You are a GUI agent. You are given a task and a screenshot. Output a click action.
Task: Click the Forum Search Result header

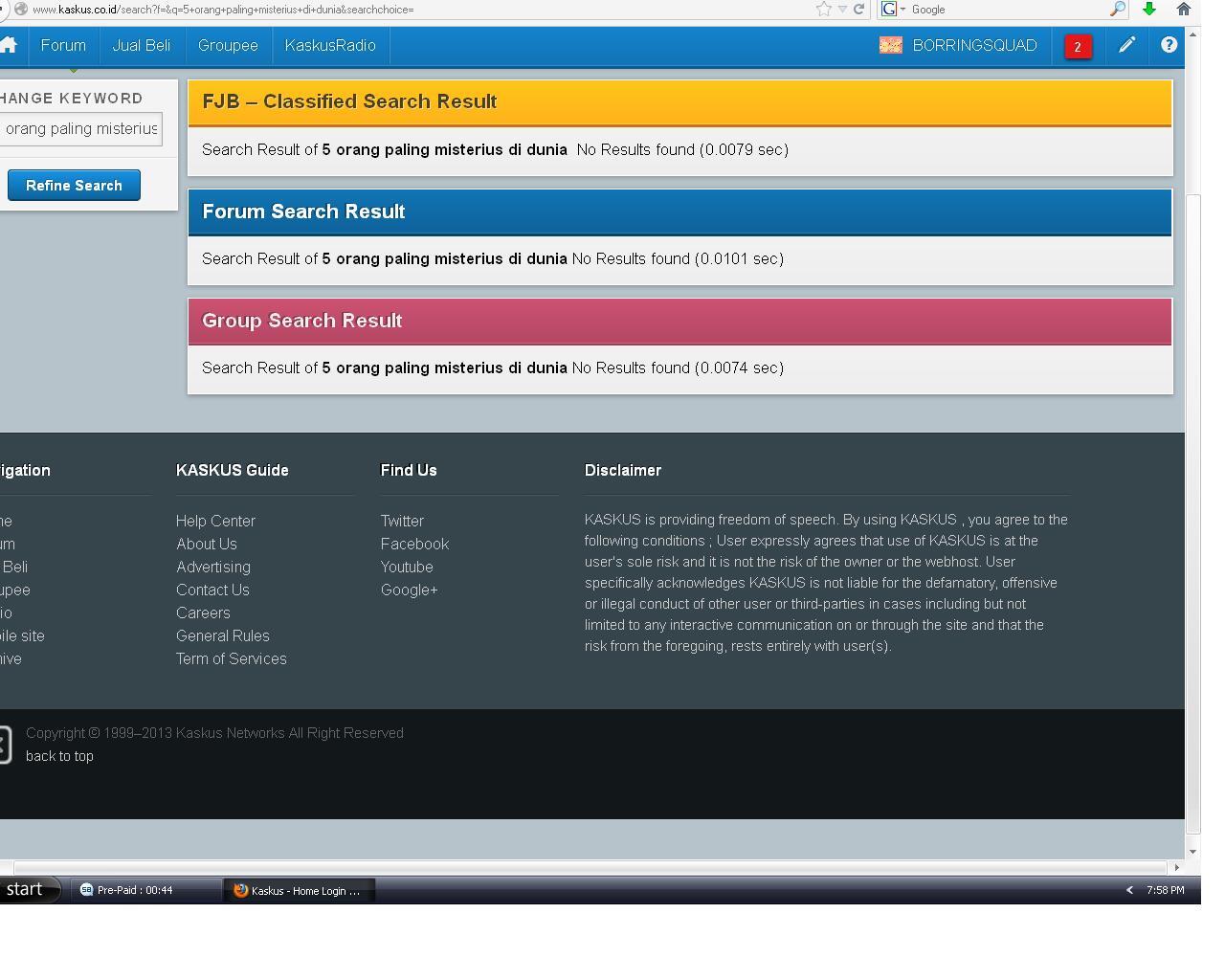[x=679, y=212]
